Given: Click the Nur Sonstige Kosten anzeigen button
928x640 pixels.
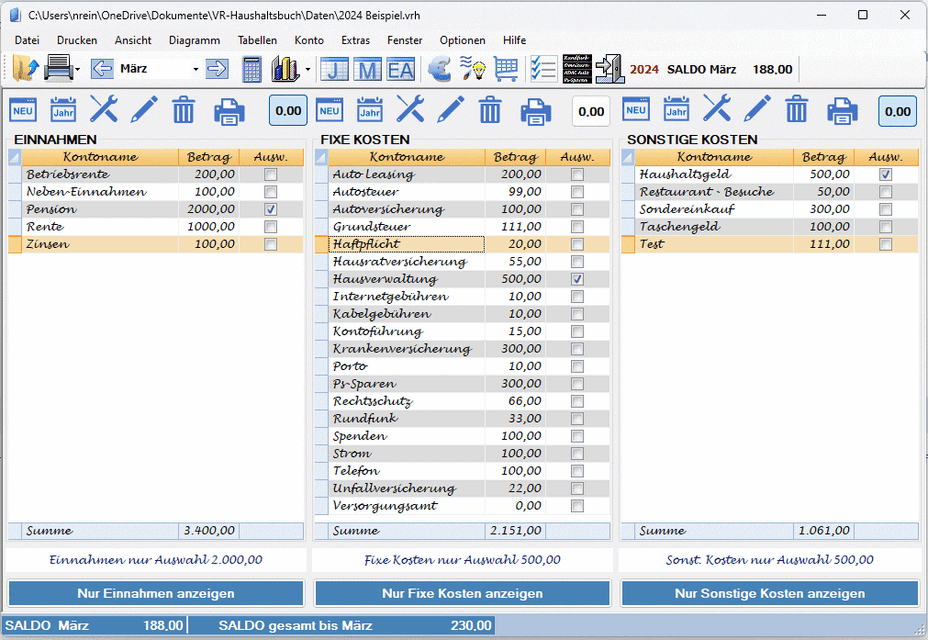Looking at the screenshot, I should pyautogui.click(x=769, y=593).
